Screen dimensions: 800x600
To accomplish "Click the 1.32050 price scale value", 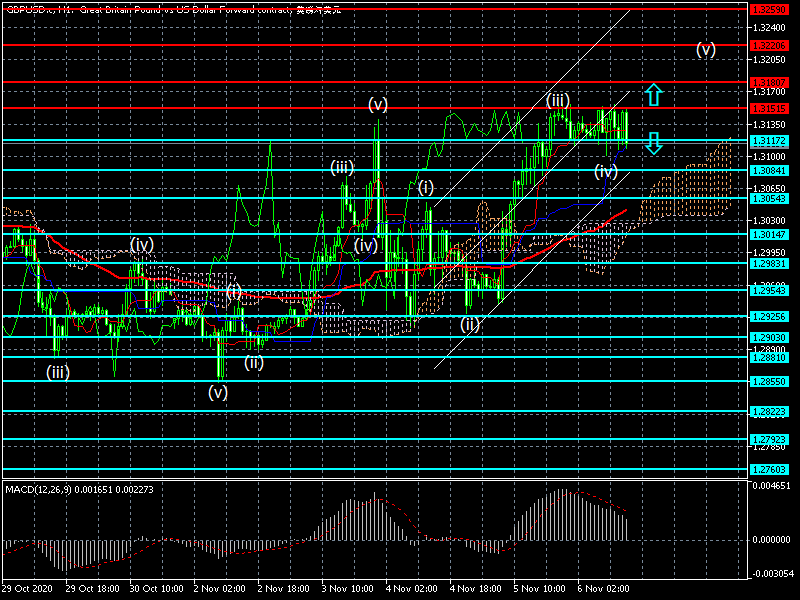I will point(769,60).
